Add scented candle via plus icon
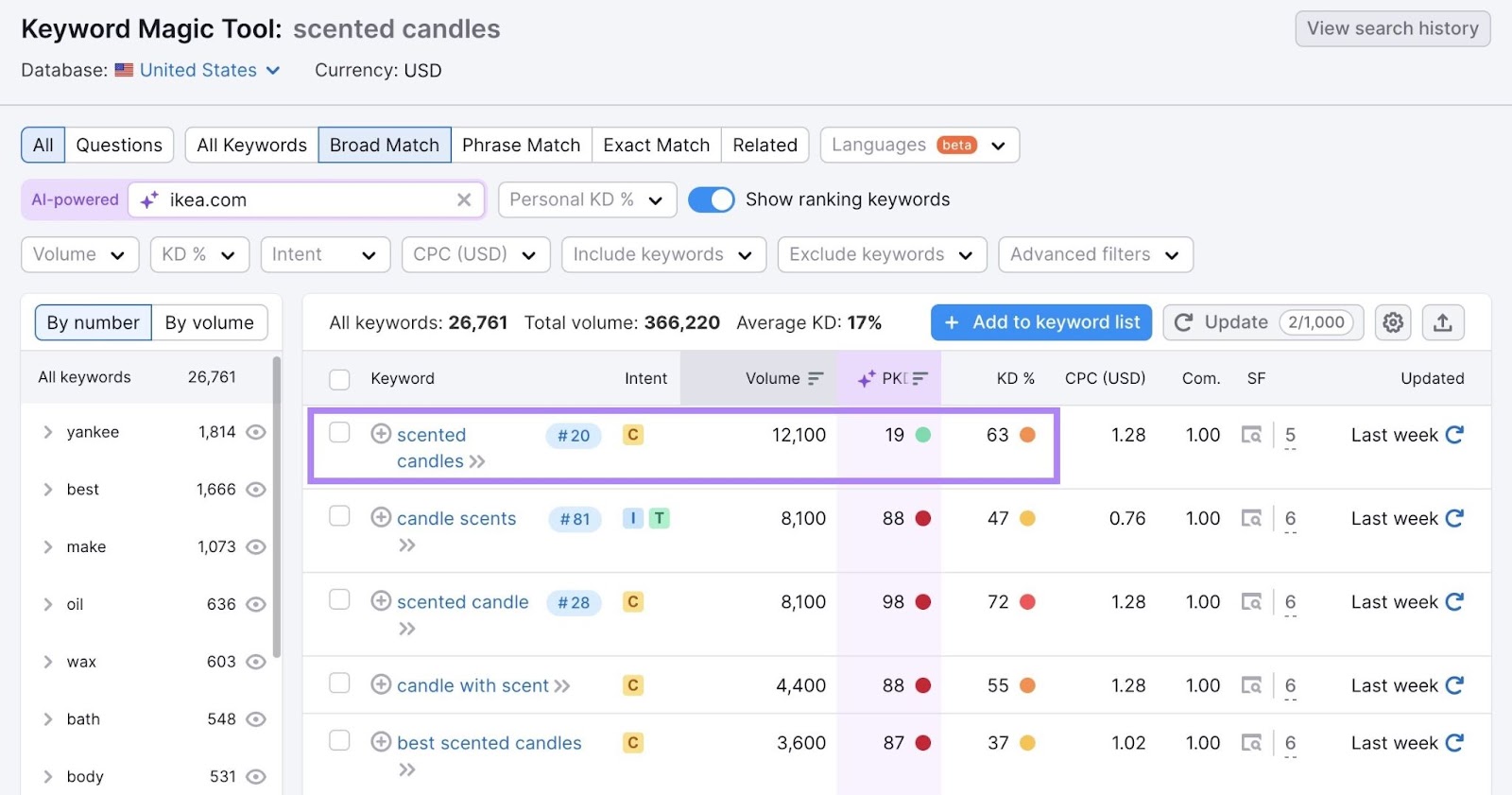Viewport: 1512px width, 795px height. coord(381,601)
